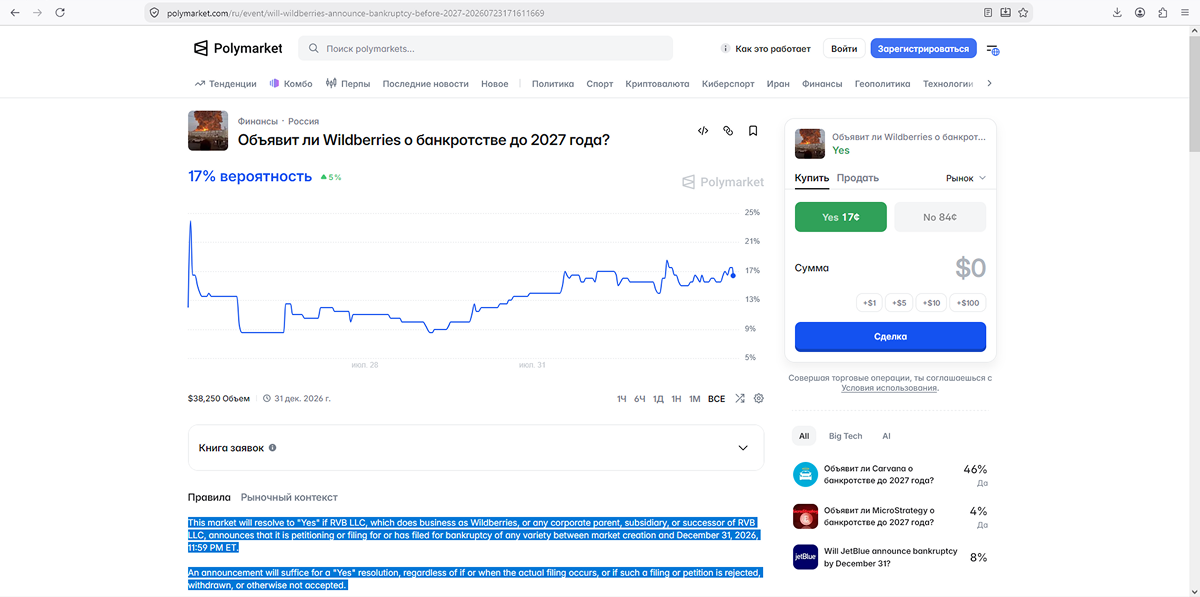Select the No 84¢ outcome

[940, 217]
